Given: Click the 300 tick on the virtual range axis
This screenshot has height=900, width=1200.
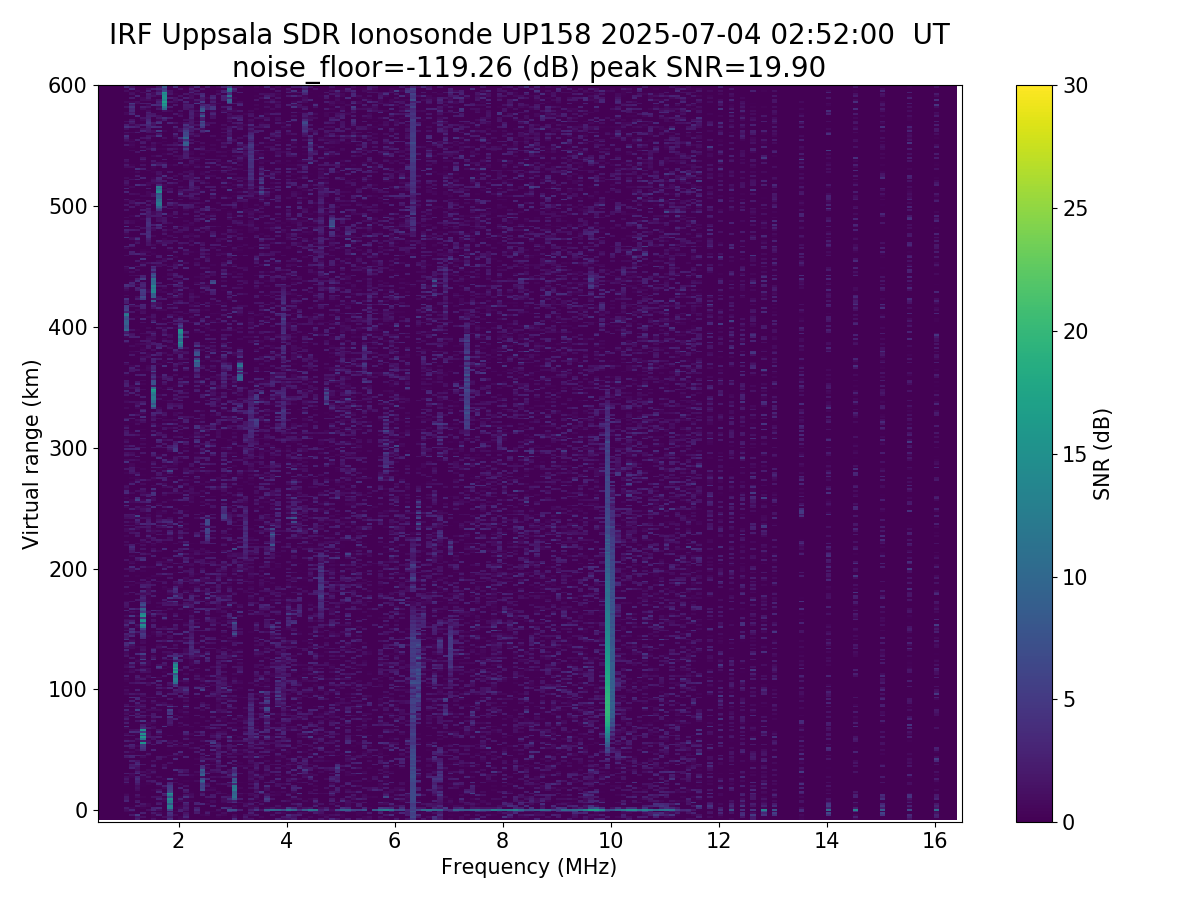Looking at the screenshot, I should [68, 448].
